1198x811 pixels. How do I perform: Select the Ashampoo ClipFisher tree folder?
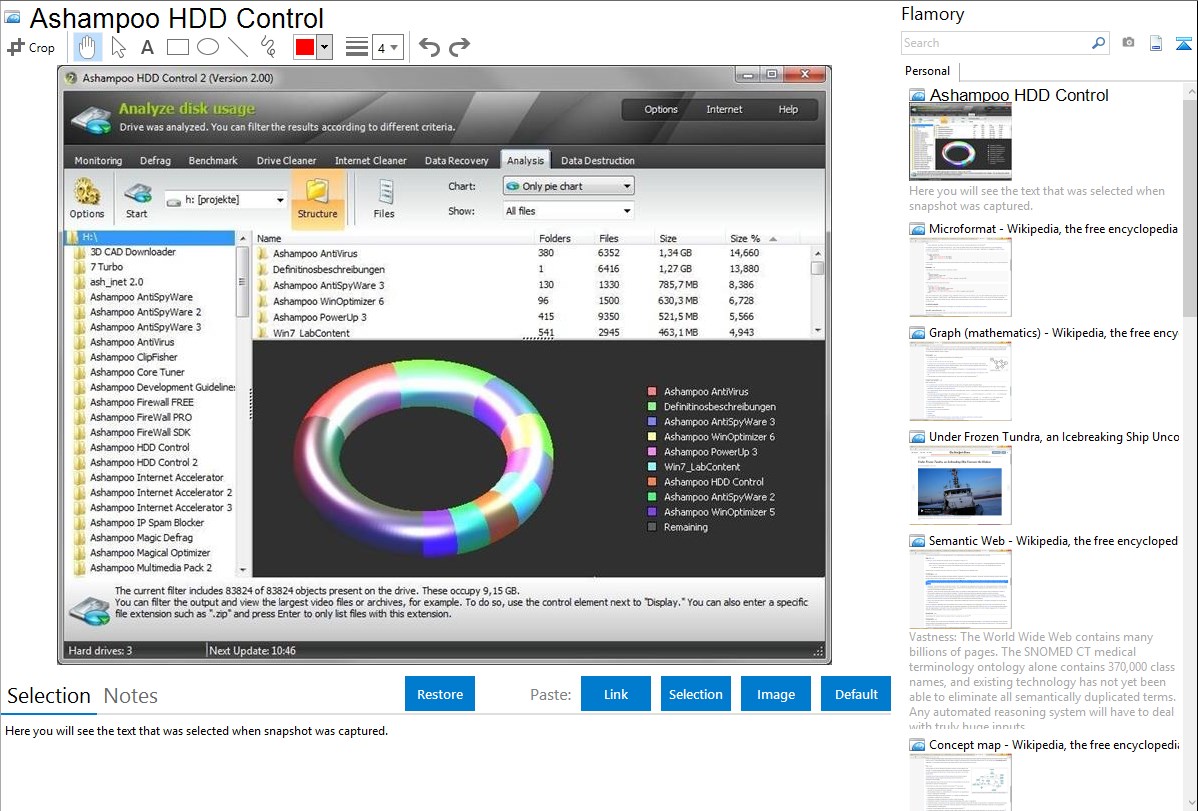pyautogui.click(x=134, y=357)
